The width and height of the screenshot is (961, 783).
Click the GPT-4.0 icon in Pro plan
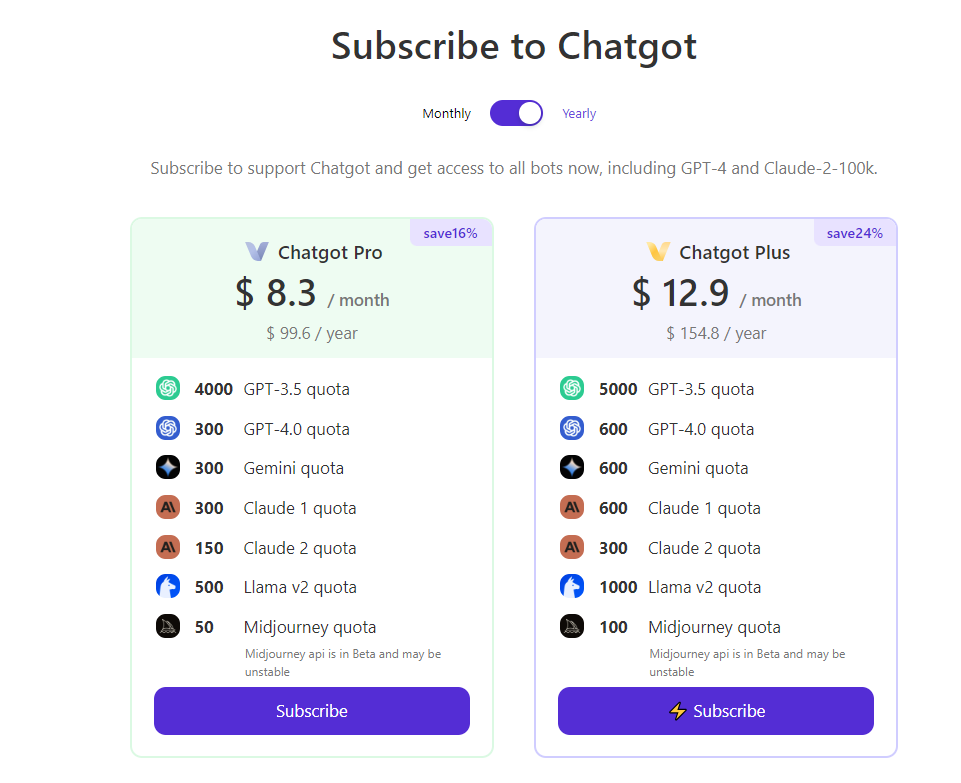[168, 428]
